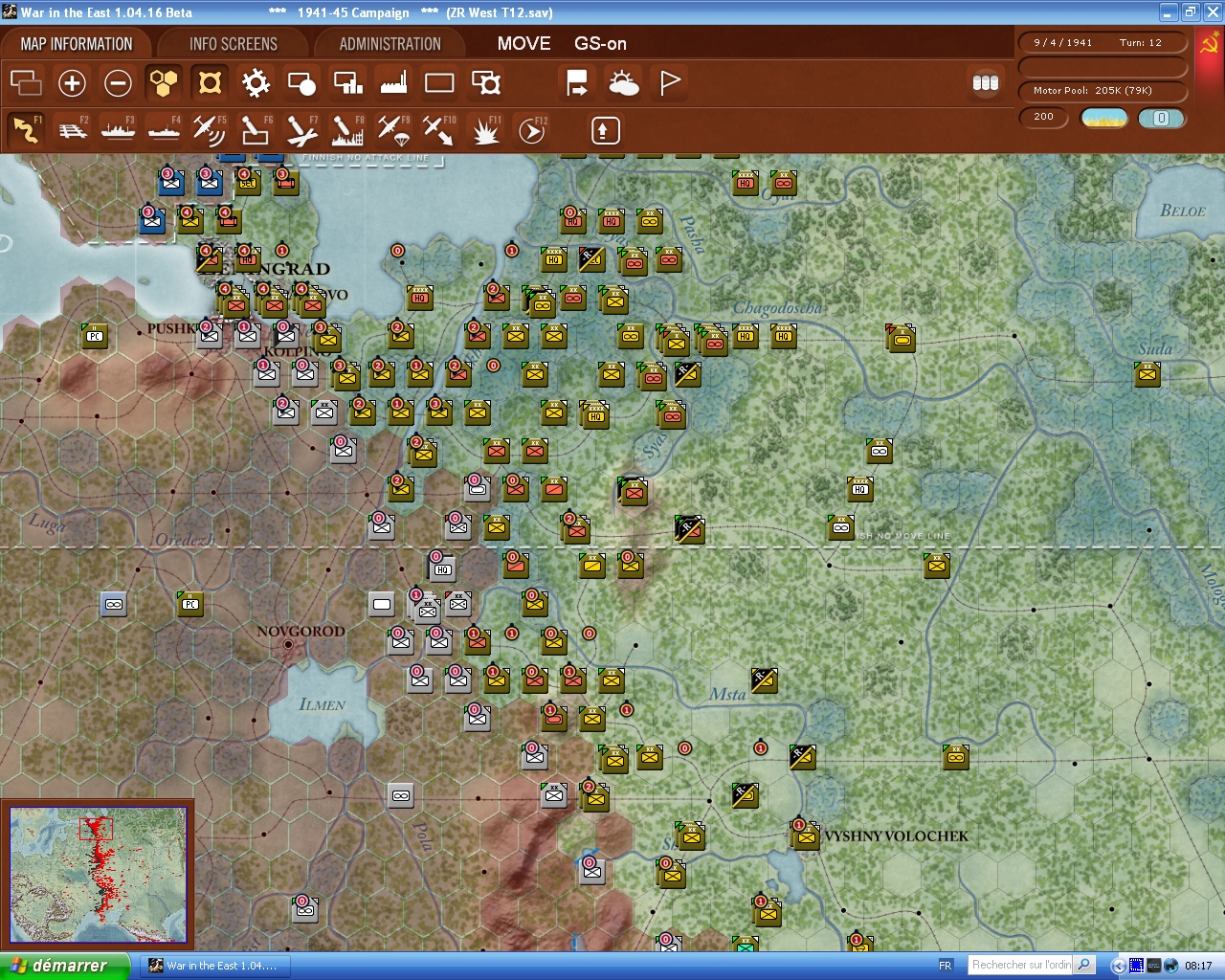Click the empty rectangle toolbar icon

coord(439,83)
